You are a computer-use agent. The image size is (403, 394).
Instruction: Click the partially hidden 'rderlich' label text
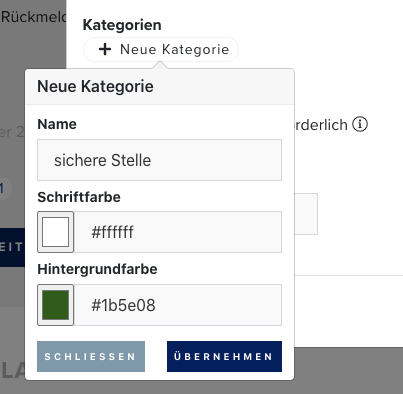pyautogui.click(x=321, y=125)
